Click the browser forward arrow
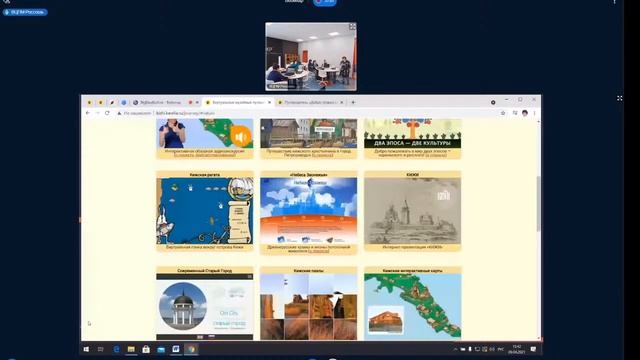This screenshot has height=360, width=640. click(x=97, y=113)
